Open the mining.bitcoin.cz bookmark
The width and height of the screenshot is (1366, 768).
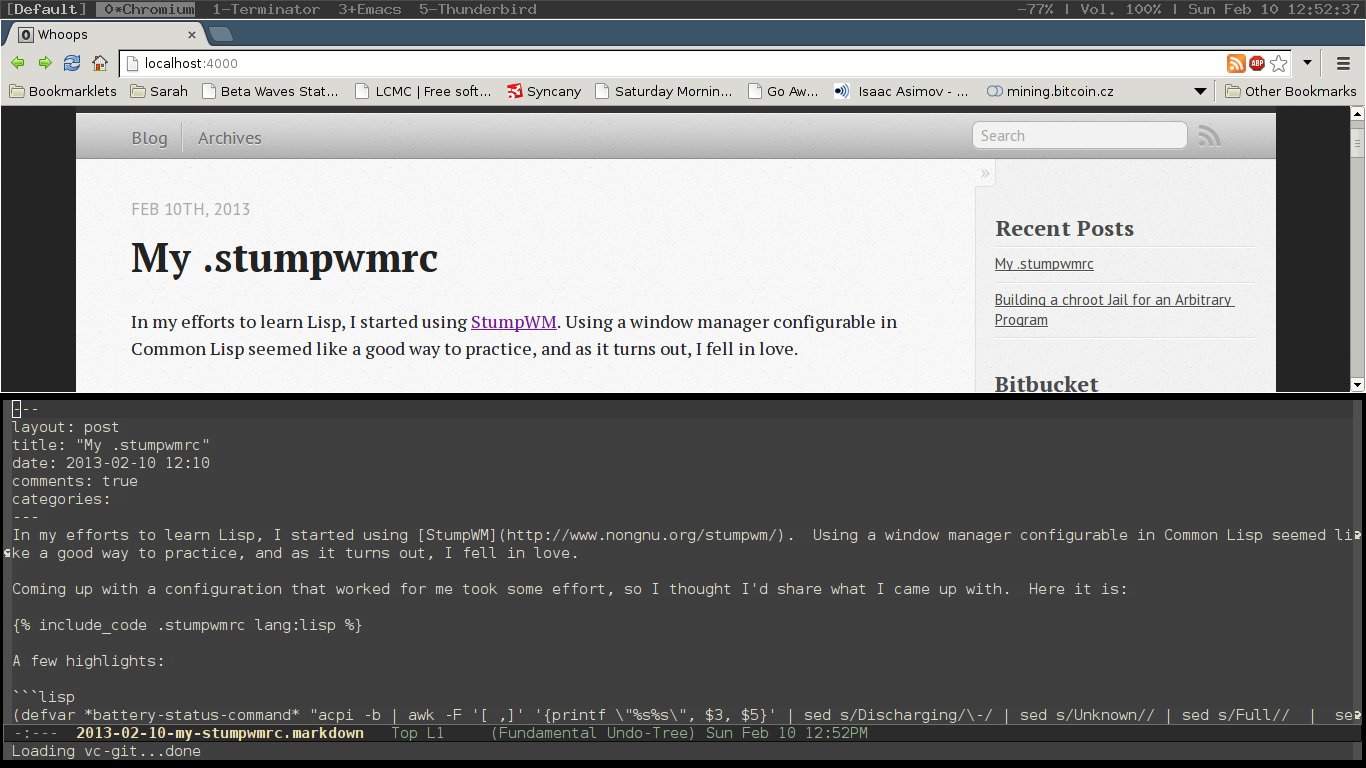tap(1050, 91)
